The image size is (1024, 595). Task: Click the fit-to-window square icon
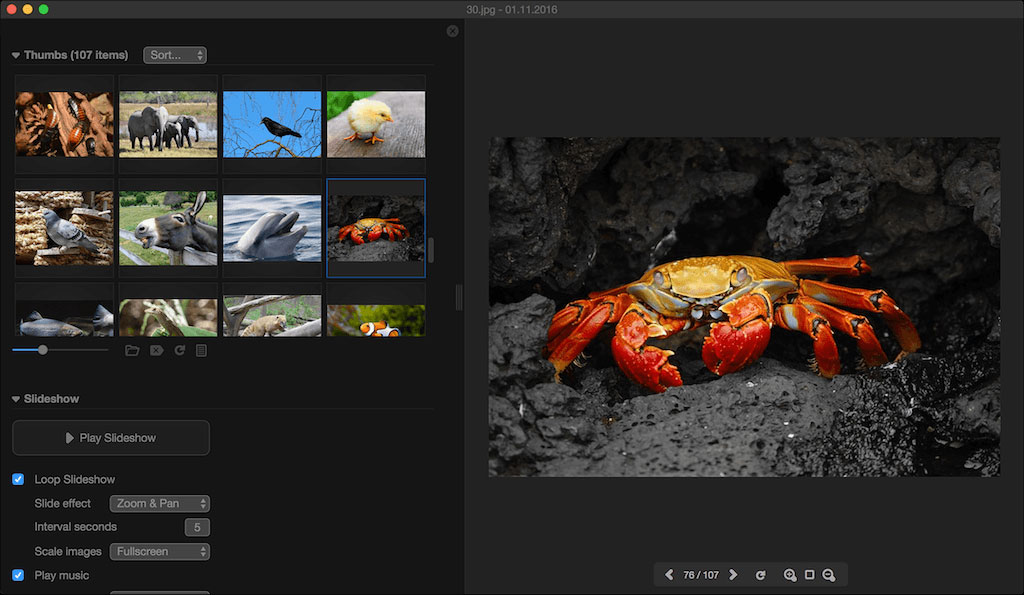coord(809,575)
